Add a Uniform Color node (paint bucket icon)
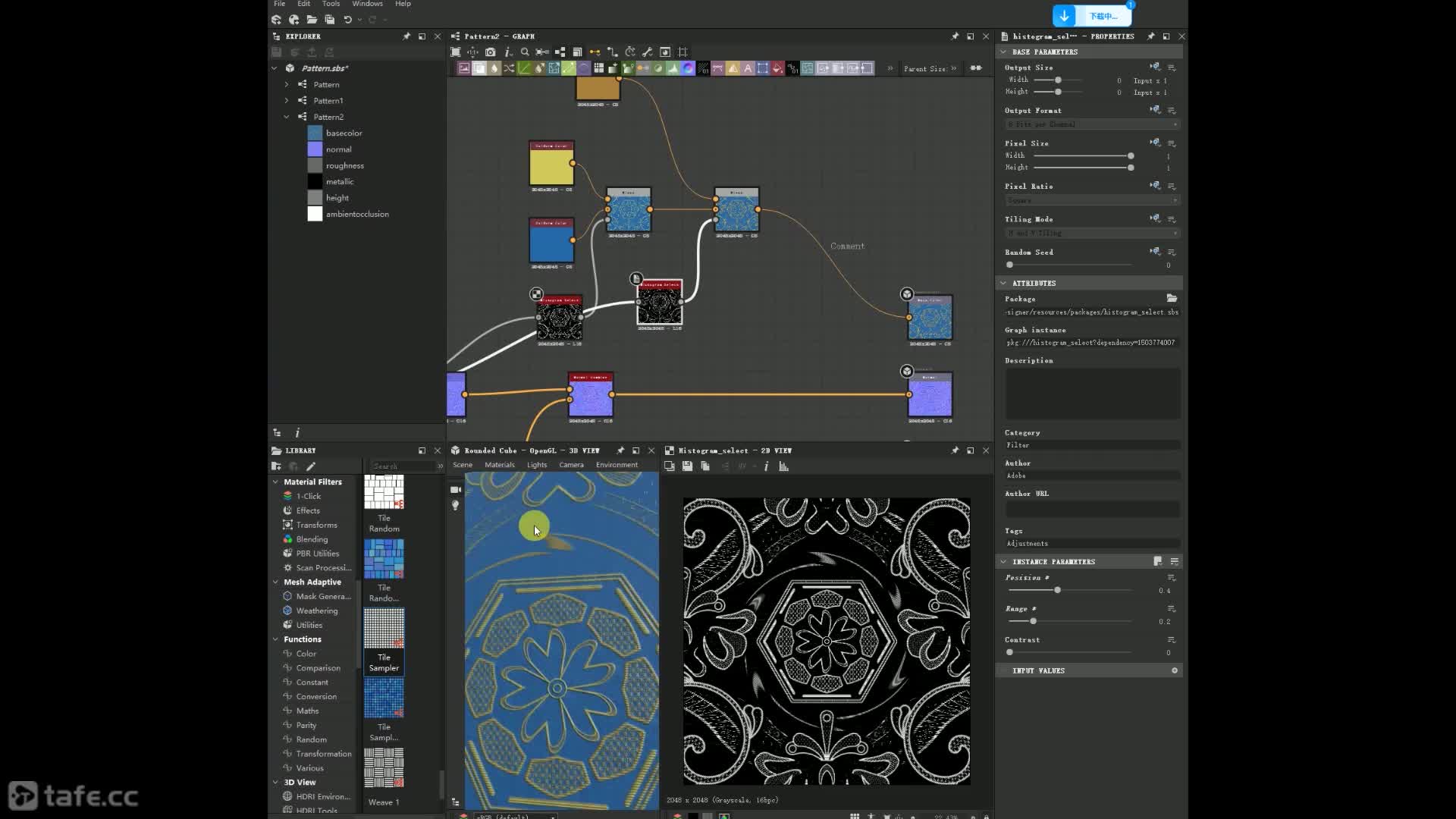Viewport: 1456px width, 819px height. (777, 68)
